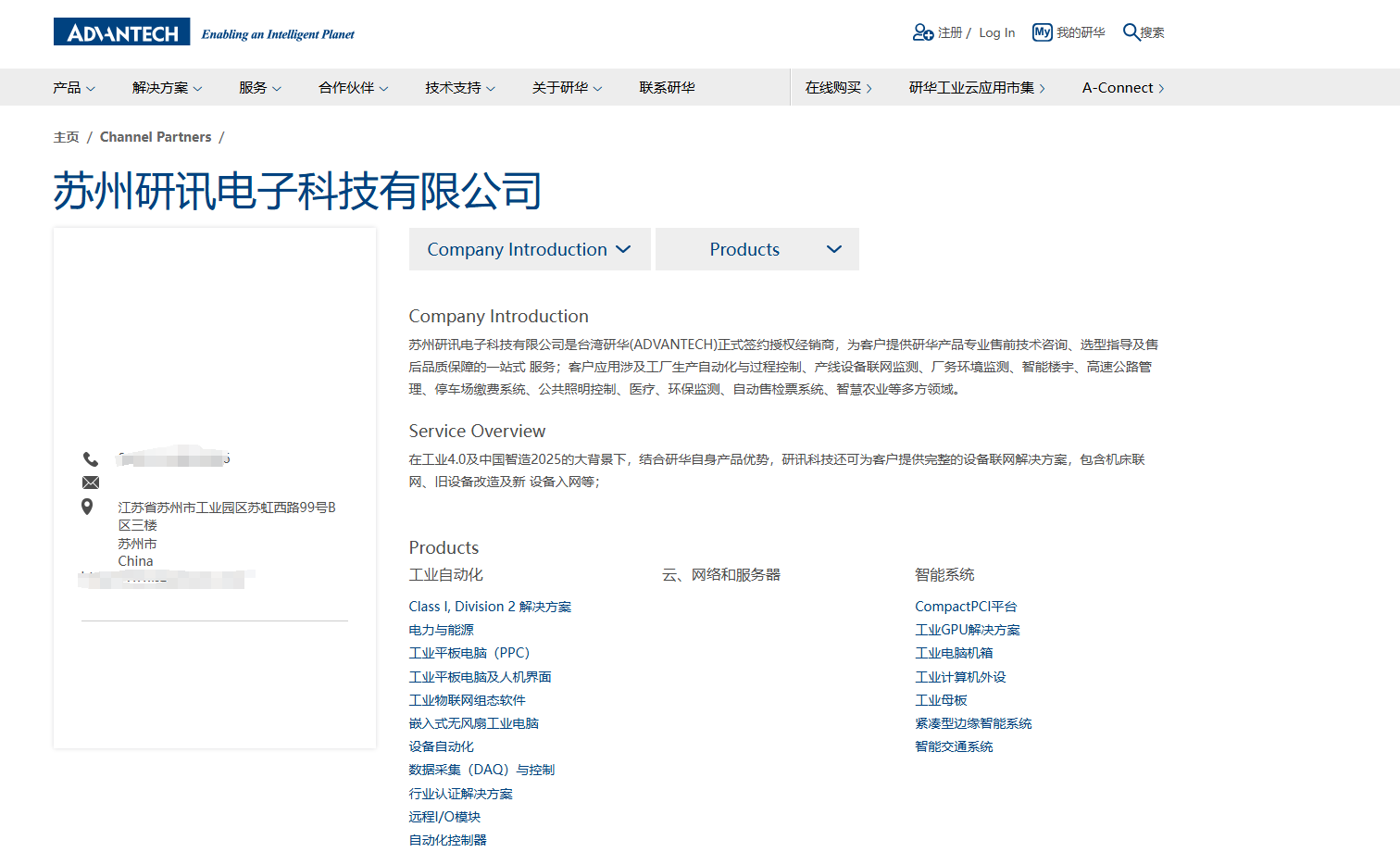Screen dimensions: 1400x865
Task: Open 工业GPU解决方案 link
Action: 968,630
